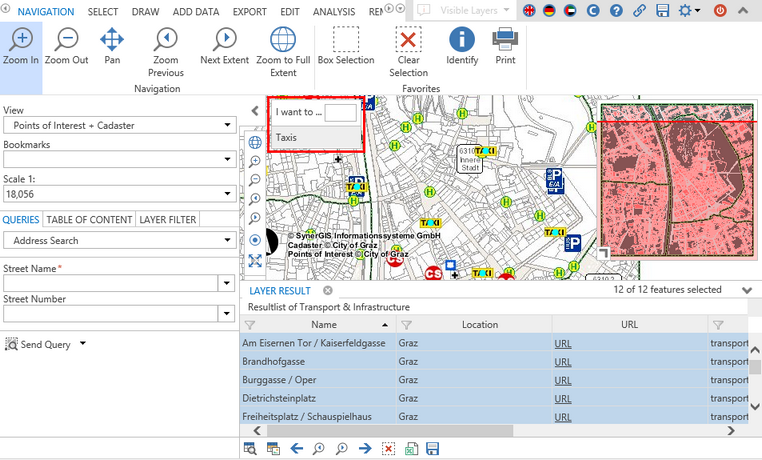The image size is (762, 460).
Task: Collapse the Layer Result panel chevron
Action: tap(747, 290)
